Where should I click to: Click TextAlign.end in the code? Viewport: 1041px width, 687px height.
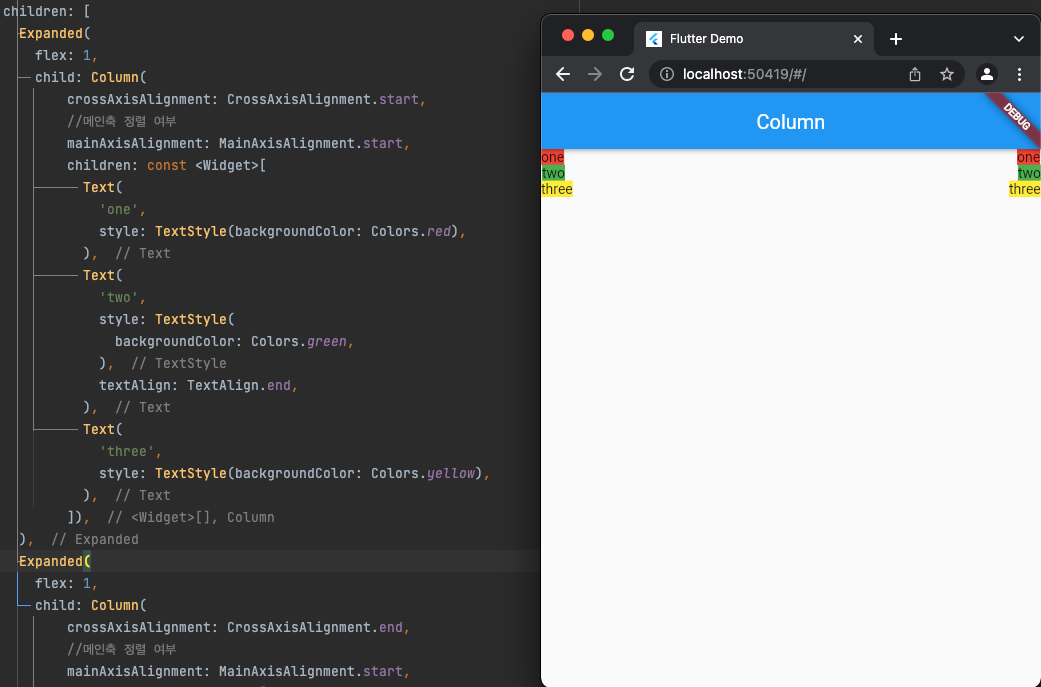click(239, 386)
